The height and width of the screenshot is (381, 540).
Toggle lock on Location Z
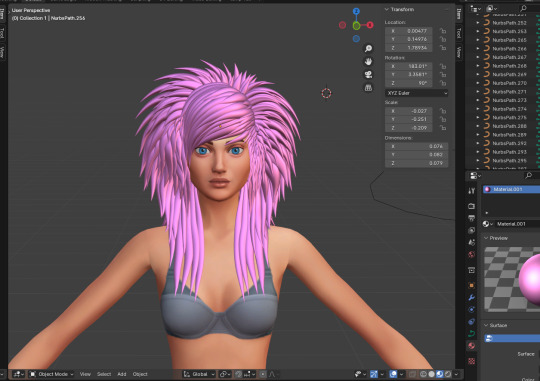443,48
